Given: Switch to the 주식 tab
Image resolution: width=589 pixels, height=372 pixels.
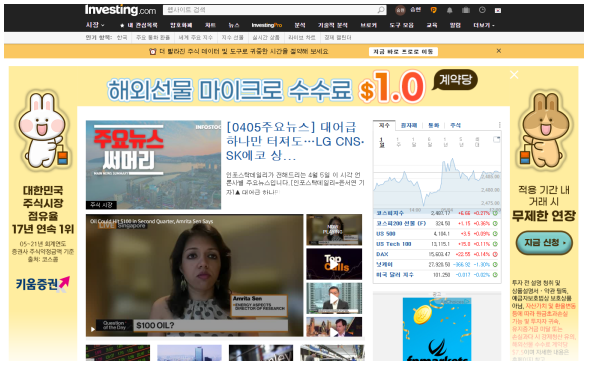Looking at the screenshot, I should 455,126.
